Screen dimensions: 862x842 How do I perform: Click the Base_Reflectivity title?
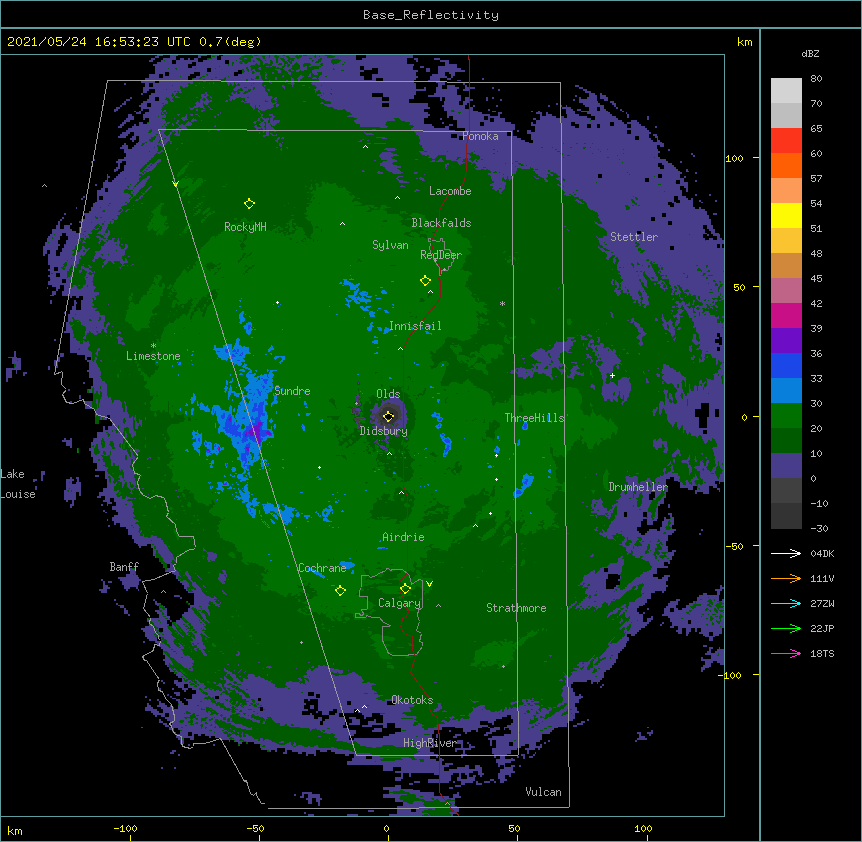[431, 15]
